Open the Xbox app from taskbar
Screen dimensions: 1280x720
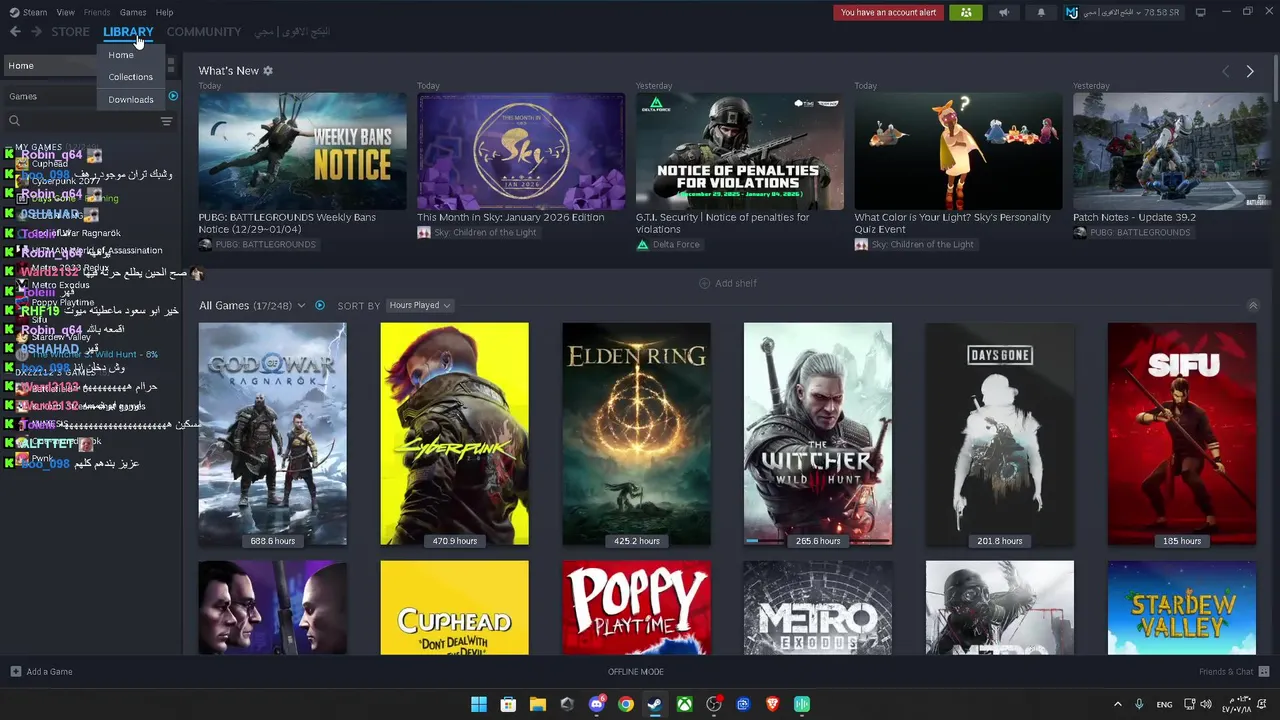coord(684,704)
